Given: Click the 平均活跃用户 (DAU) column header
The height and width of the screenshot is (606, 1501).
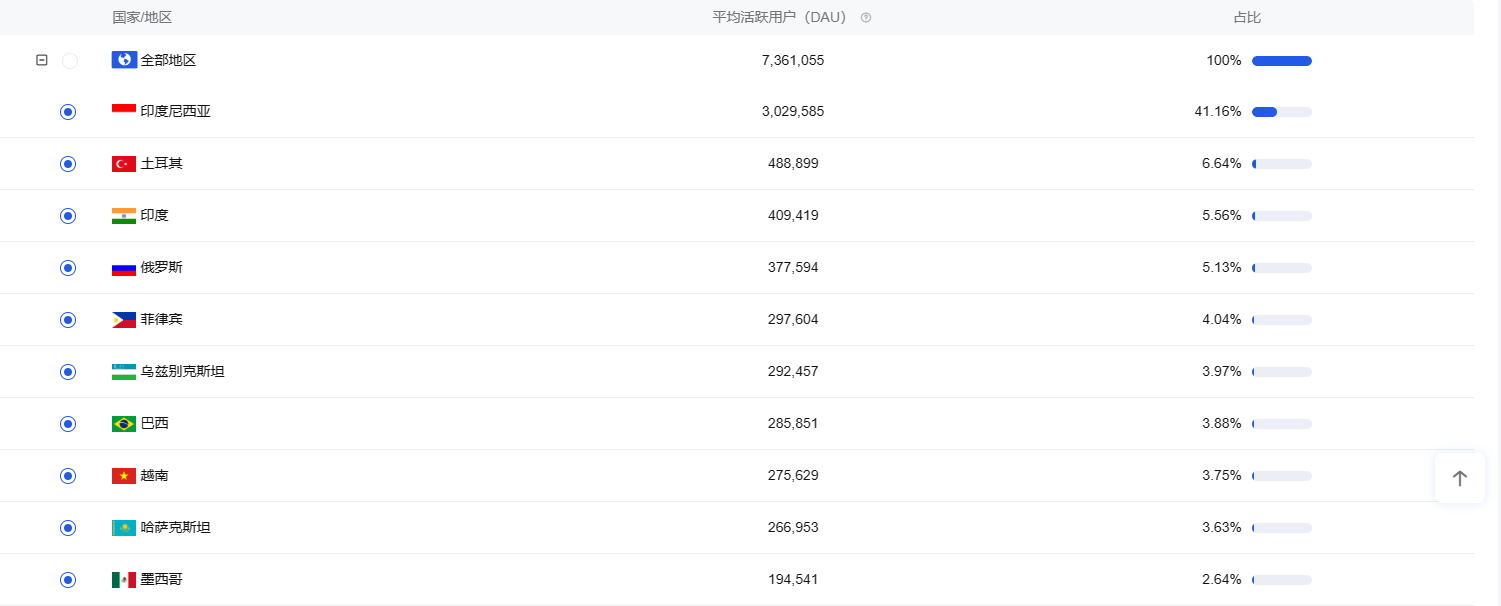Looking at the screenshot, I should 779,18.
